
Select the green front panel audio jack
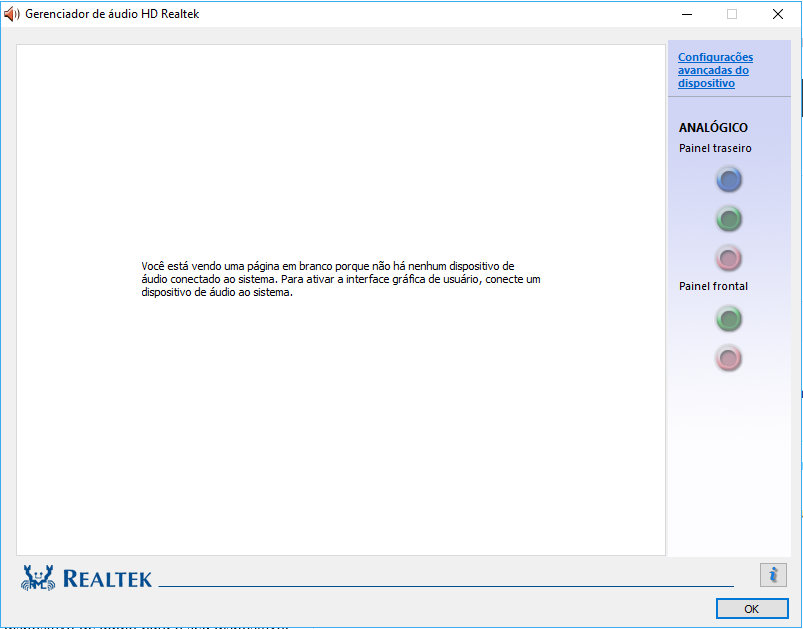(729, 319)
